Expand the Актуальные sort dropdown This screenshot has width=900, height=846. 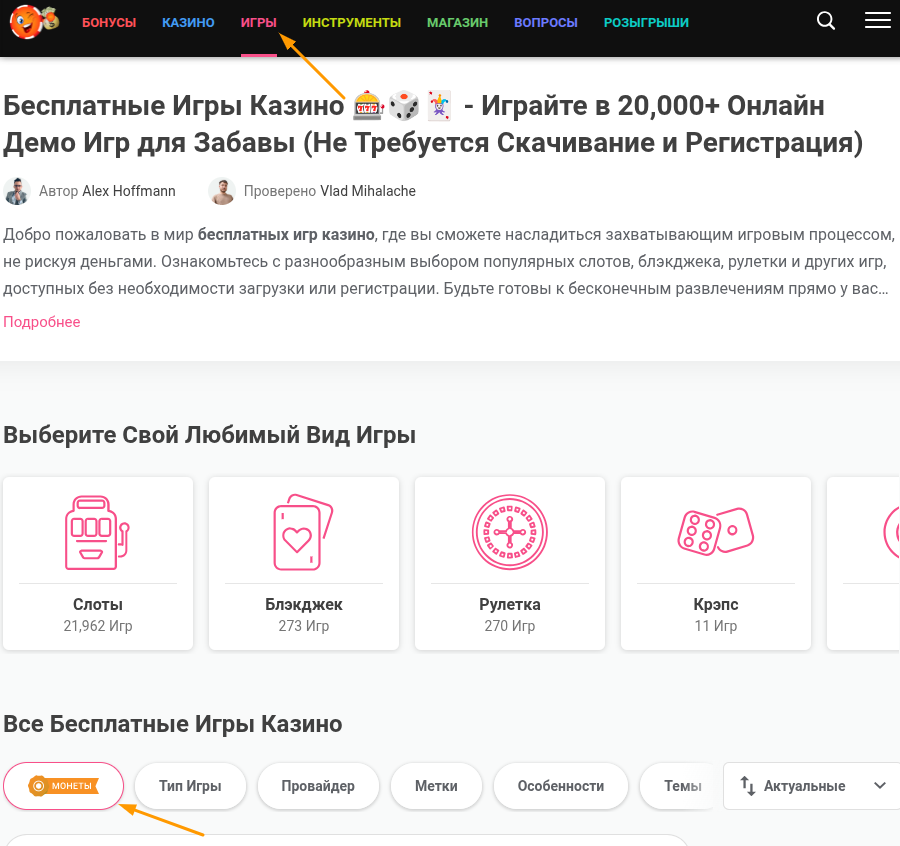[811, 786]
